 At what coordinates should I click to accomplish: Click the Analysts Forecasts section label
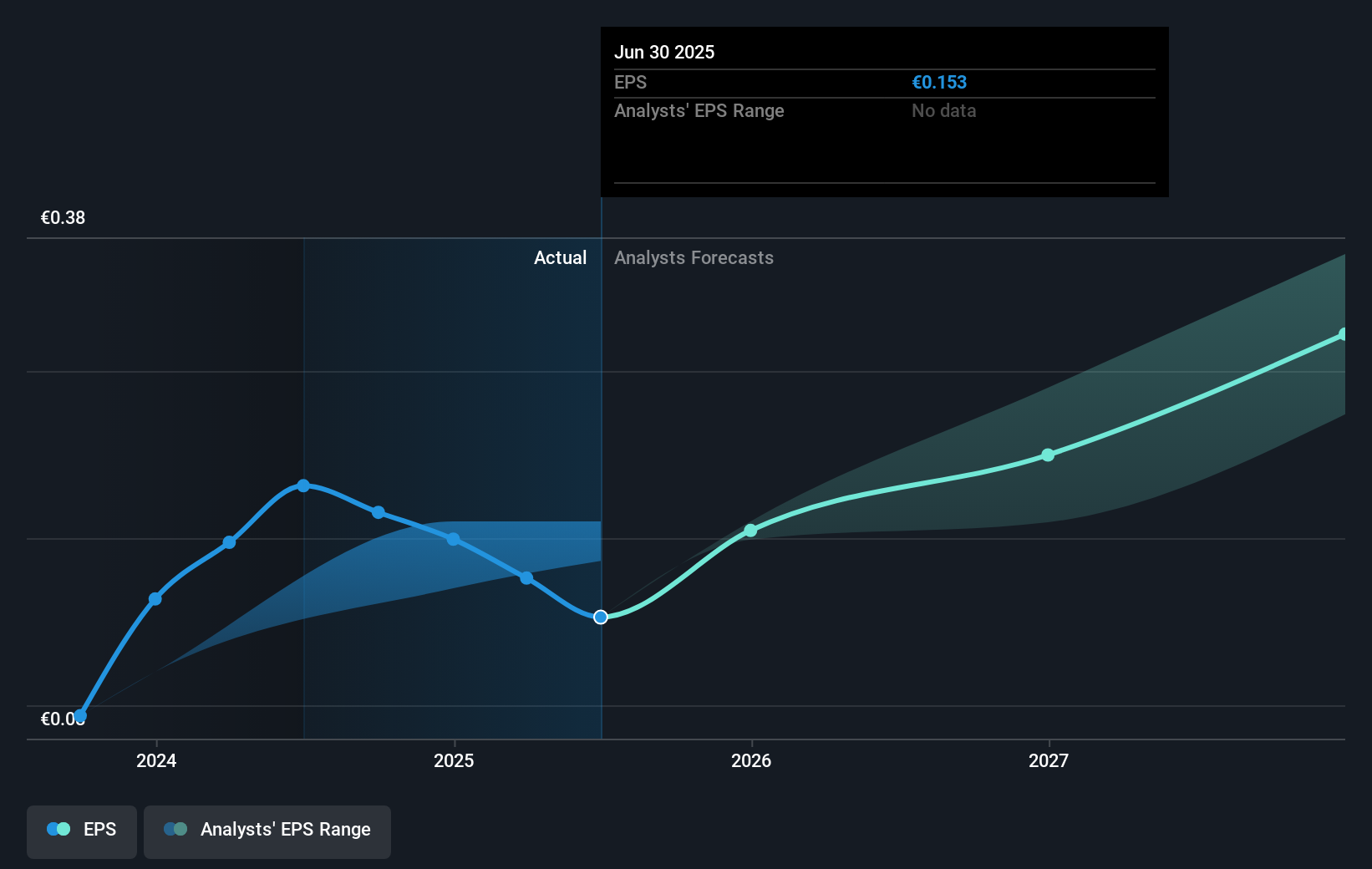(x=694, y=257)
